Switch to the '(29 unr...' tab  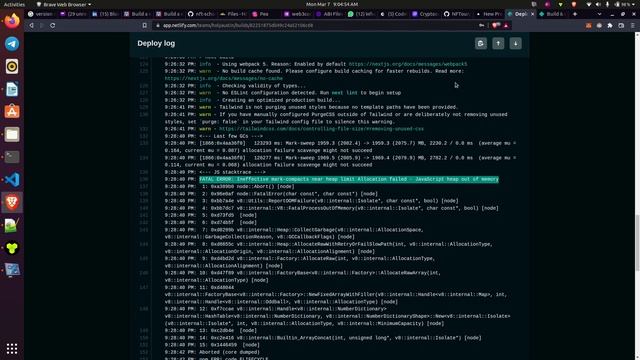[x=73, y=14]
